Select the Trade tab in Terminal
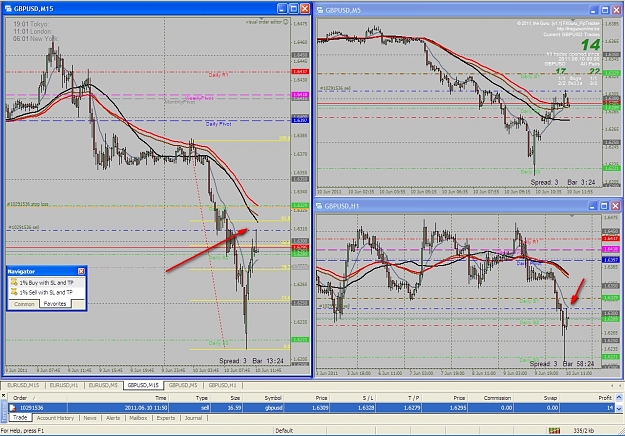The image size is (625, 436). click(20, 418)
